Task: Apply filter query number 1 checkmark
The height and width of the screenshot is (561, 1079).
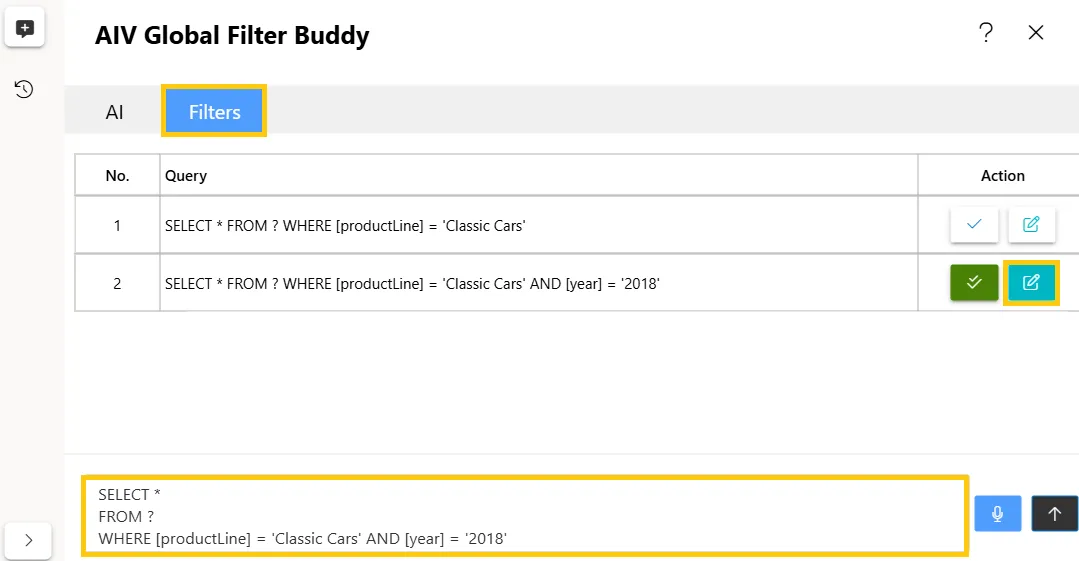Action: point(974,224)
